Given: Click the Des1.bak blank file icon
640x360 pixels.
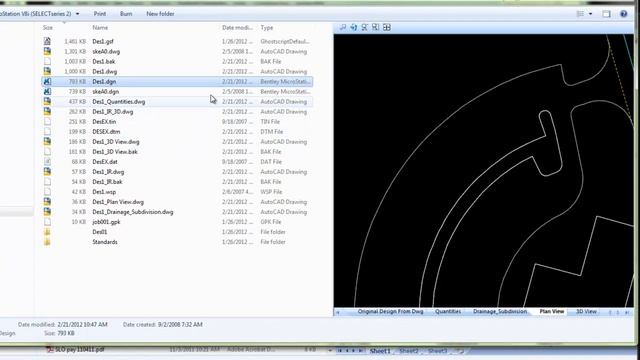Looking at the screenshot, I should [47, 61].
